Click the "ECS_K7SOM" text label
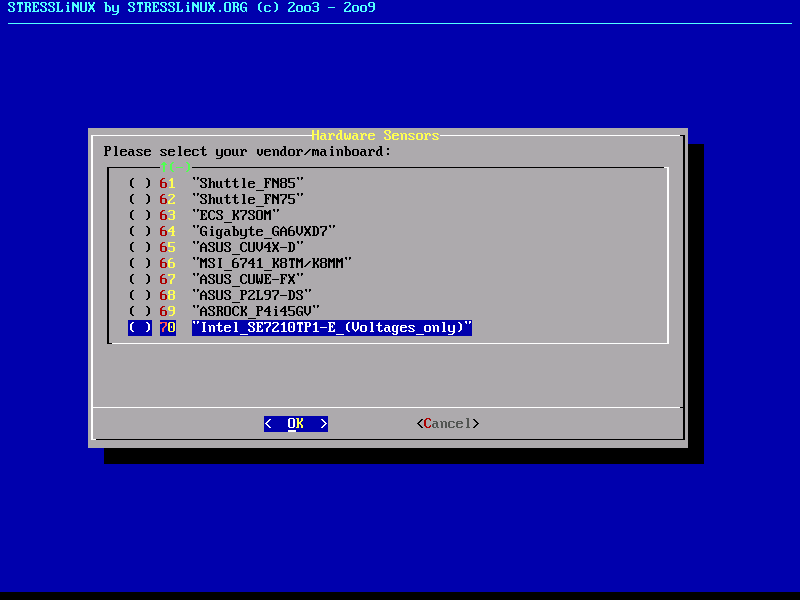Image resolution: width=800 pixels, height=600 pixels. (x=236, y=215)
